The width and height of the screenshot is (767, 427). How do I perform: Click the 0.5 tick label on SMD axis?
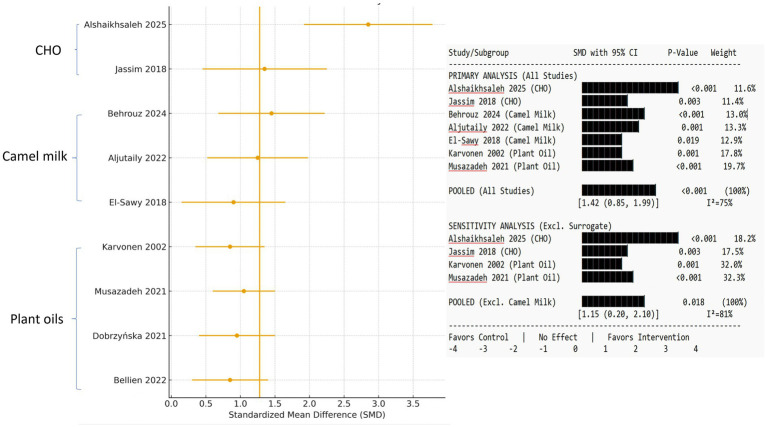[x=205, y=404]
